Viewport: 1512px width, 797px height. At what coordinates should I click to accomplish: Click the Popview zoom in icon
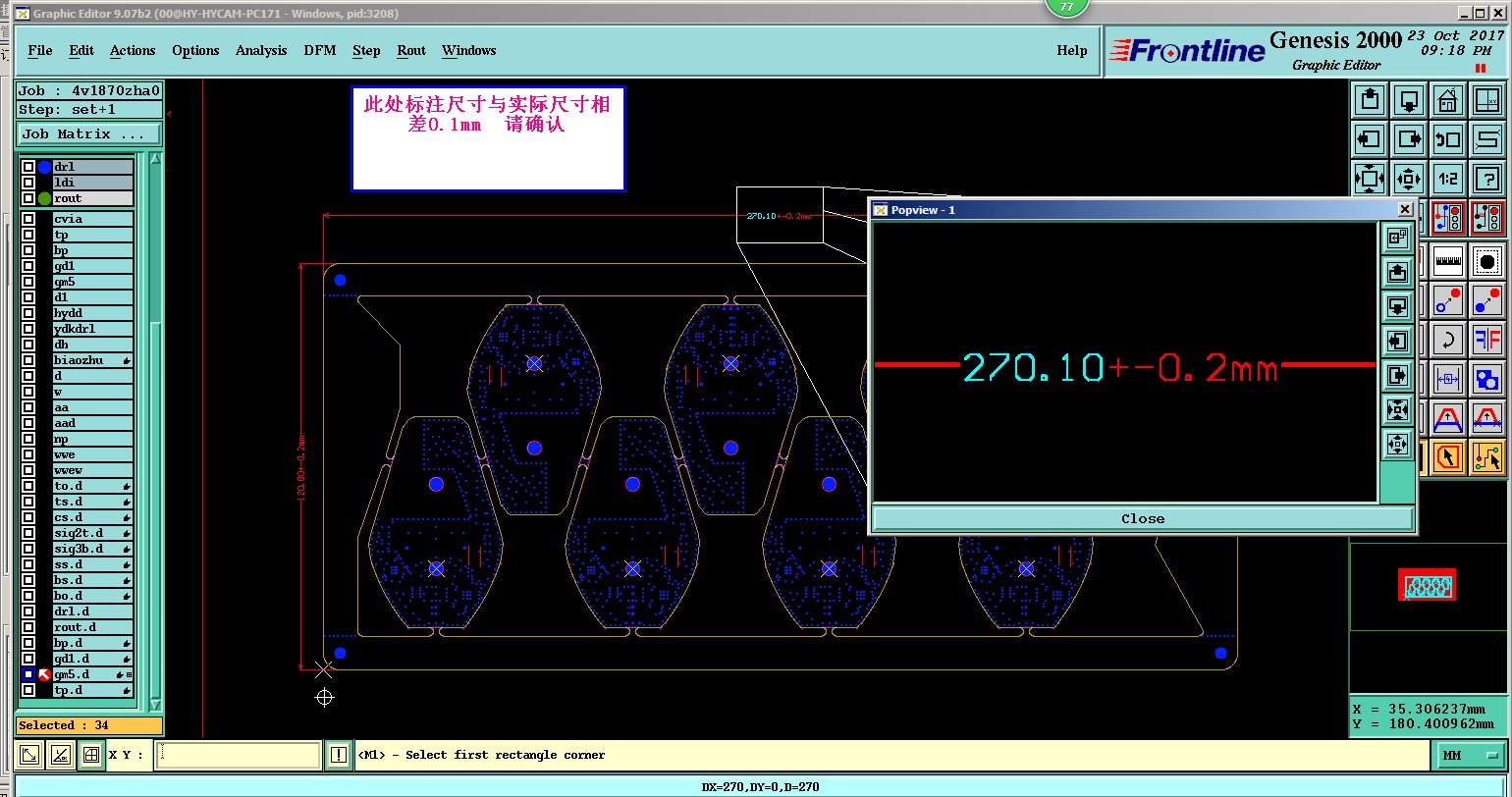(x=1397, y=409)
